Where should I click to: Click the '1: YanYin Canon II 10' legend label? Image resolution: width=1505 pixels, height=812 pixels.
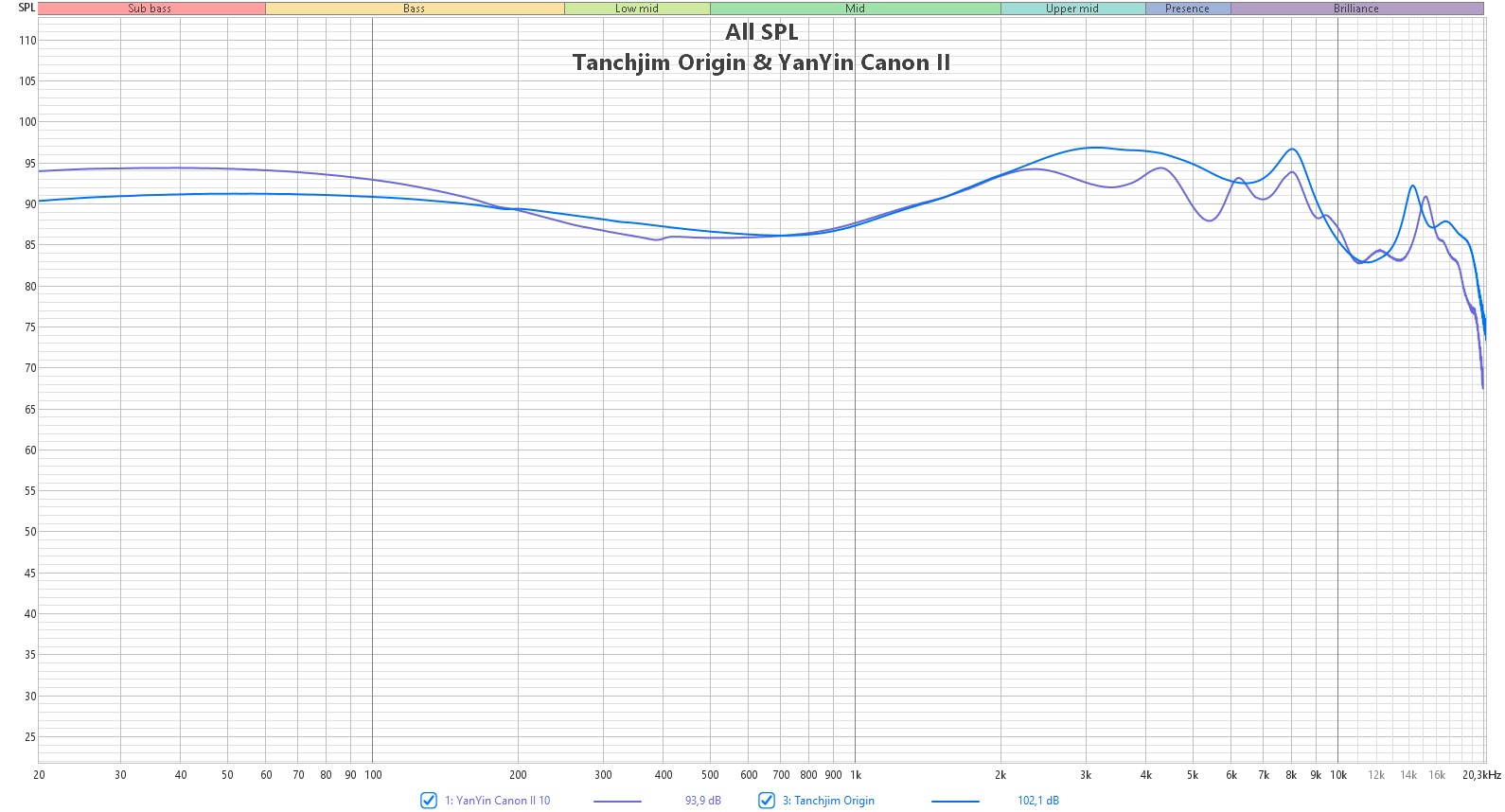point(497,801)
